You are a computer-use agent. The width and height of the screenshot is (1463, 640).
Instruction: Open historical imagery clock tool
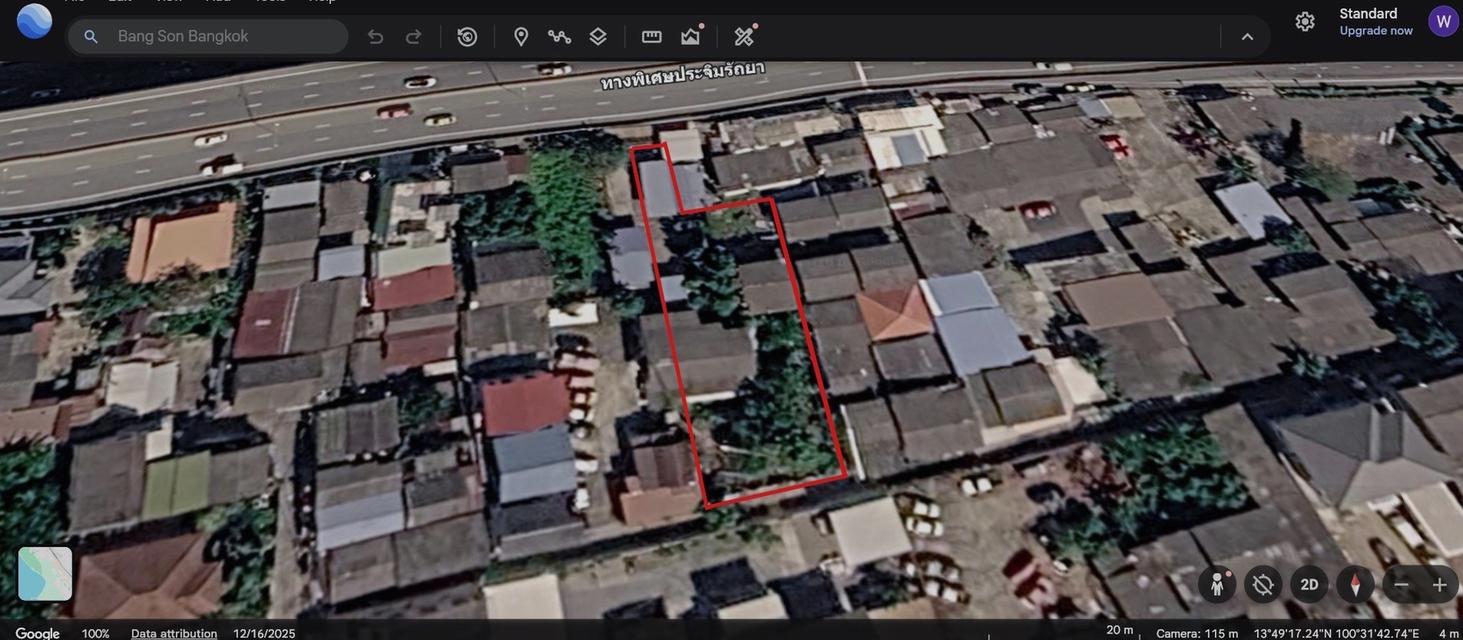tap(467, 37)
